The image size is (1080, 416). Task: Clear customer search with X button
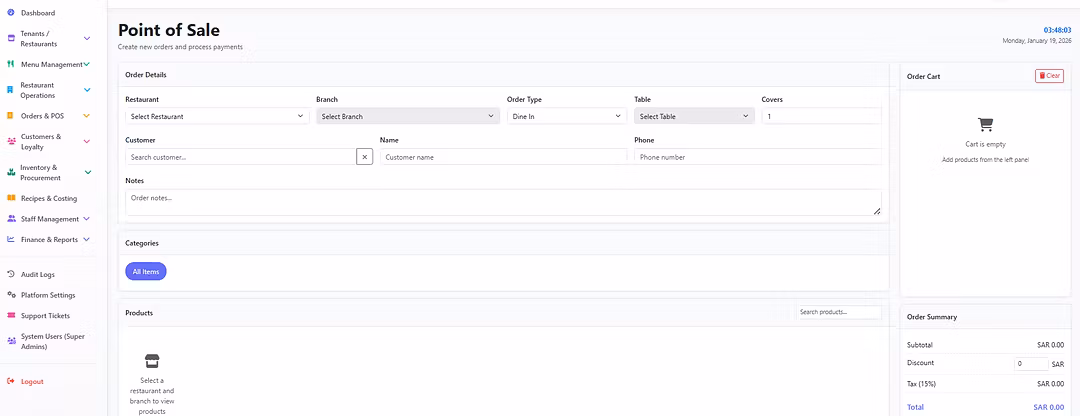coord(365,157)
